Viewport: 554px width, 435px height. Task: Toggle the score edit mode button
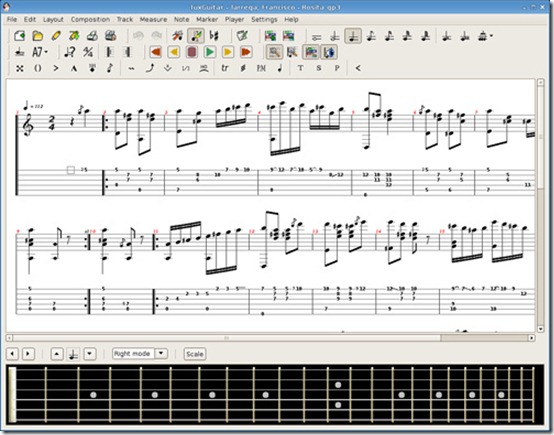[x=196, y=36]
